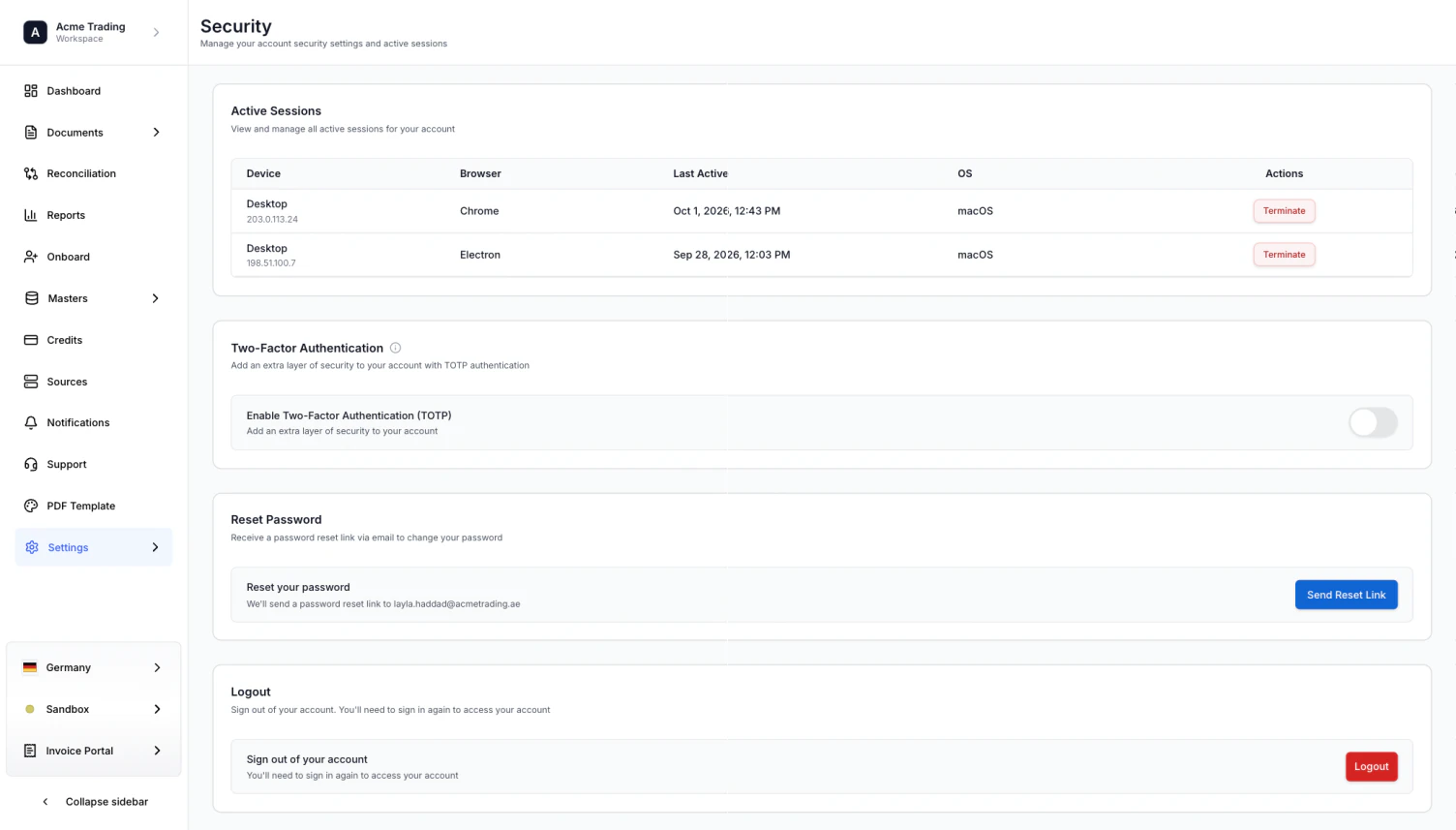
Task: Click the Documents file icon
Action: click(31, 133)
